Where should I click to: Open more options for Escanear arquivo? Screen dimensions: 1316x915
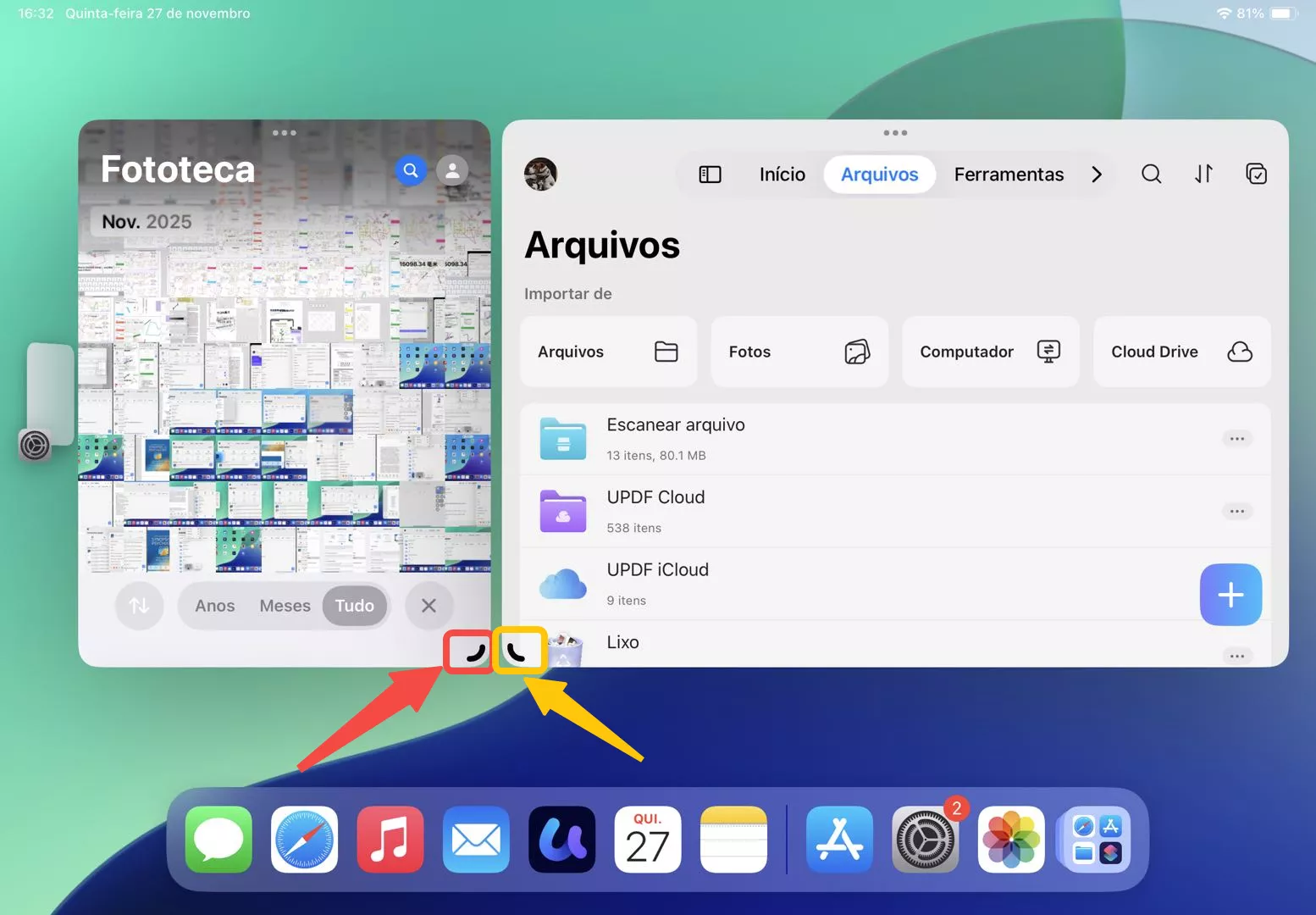coord(1237,439)
